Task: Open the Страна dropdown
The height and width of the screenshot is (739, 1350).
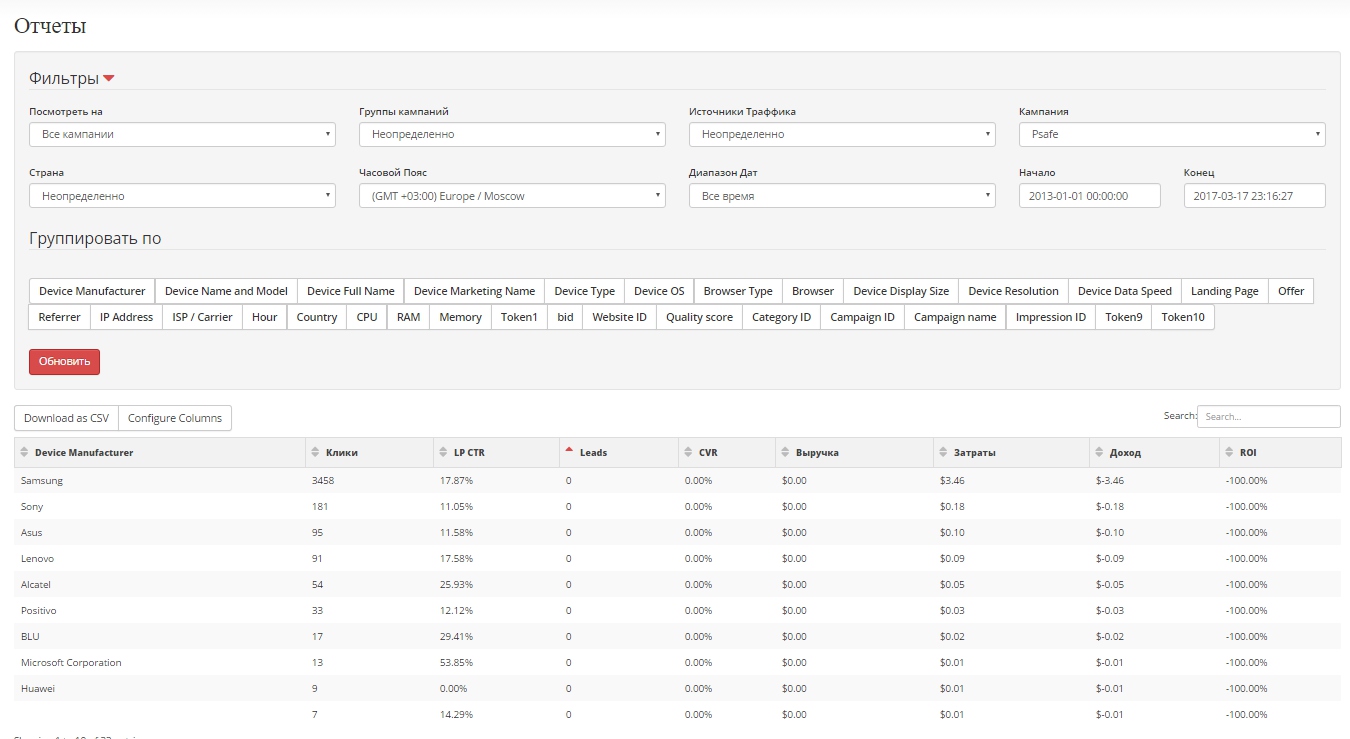Action: click(182, 196)
